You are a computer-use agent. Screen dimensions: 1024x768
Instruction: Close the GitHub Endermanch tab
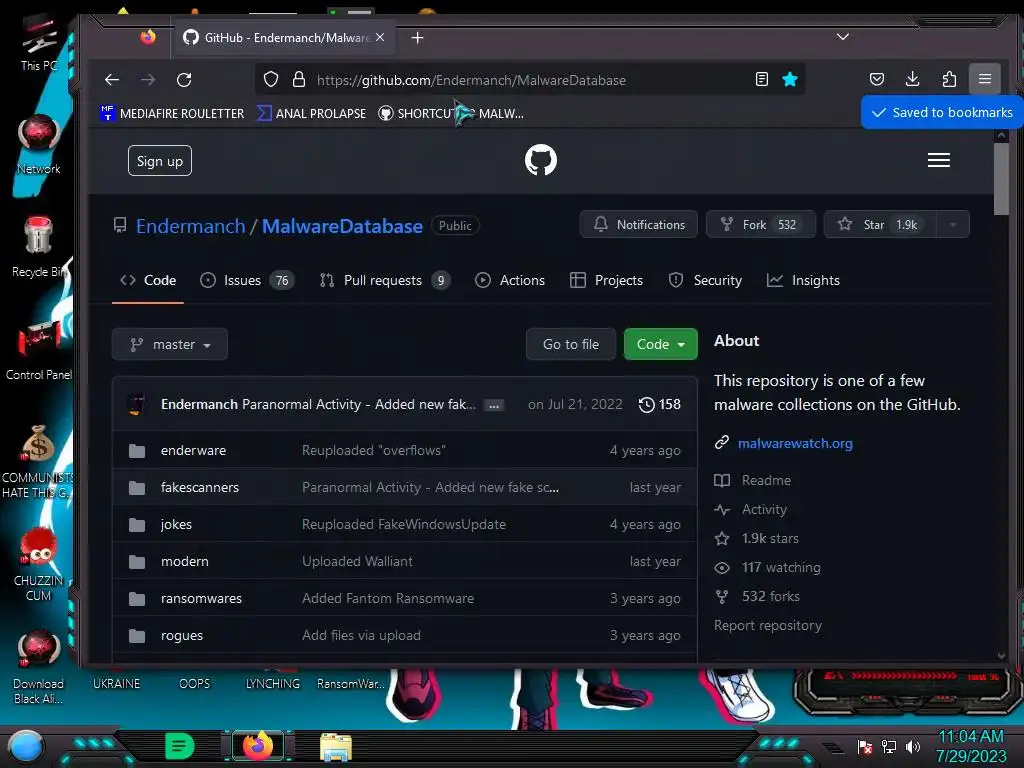click(x=380, y=37)
